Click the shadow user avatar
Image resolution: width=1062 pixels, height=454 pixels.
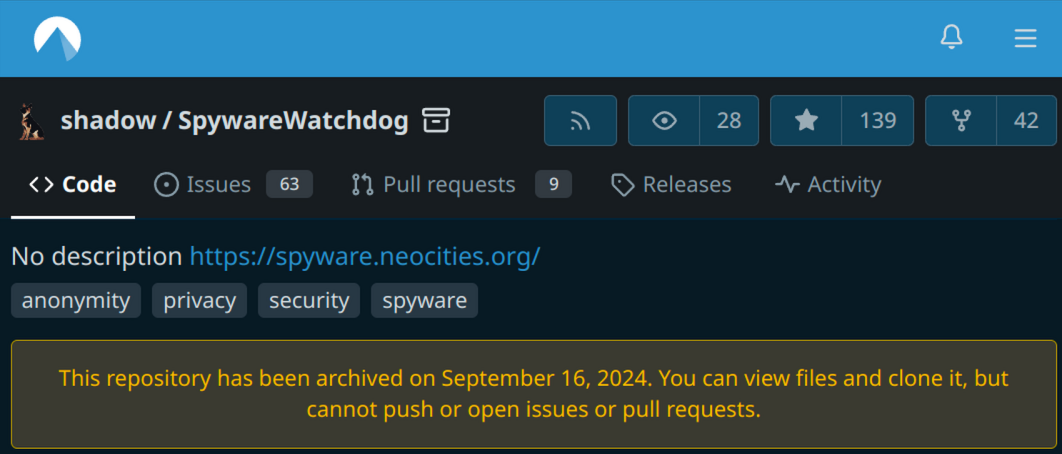click(31, 121)
